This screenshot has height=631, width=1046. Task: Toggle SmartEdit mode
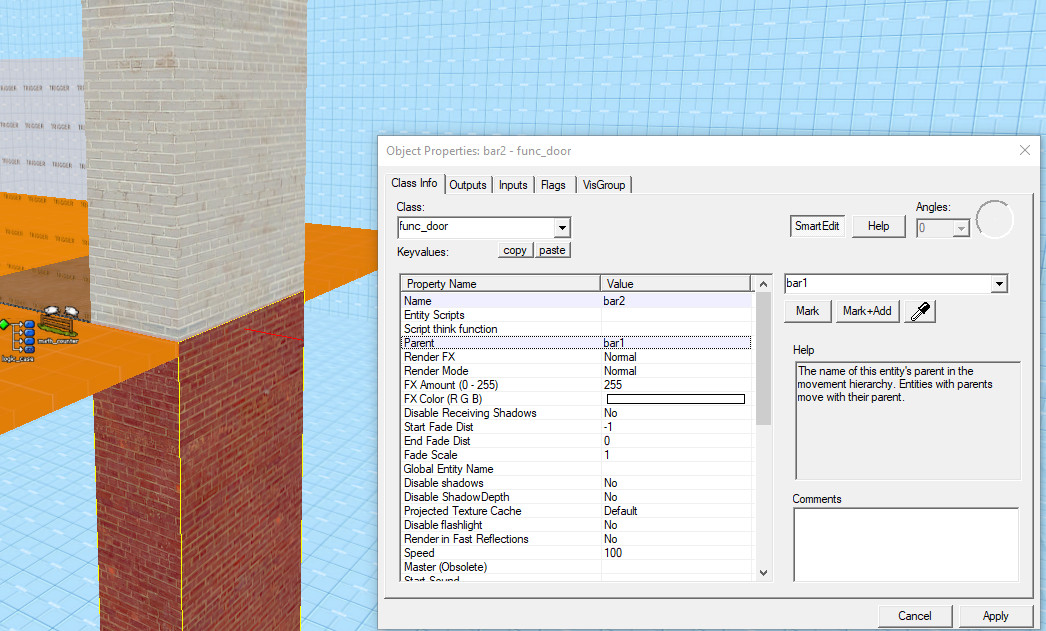click(x=816, y=225)
